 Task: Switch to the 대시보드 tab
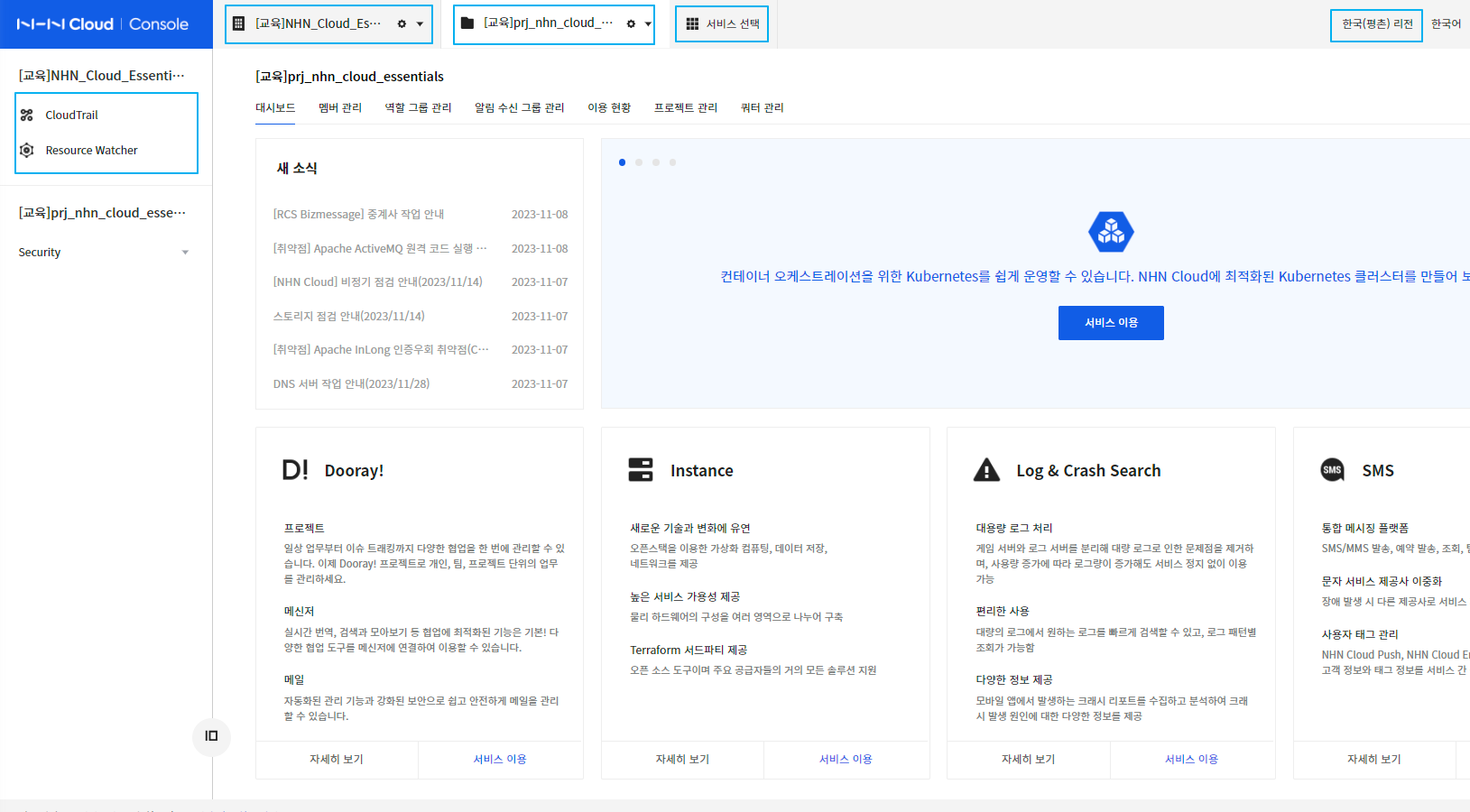point(275,108)
